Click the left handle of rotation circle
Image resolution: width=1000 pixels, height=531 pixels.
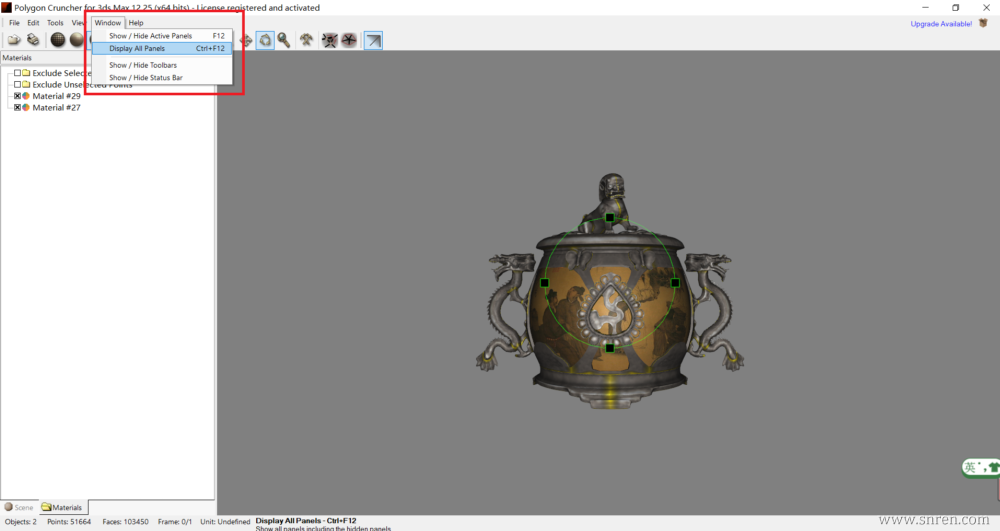click(x=545, y=283)
